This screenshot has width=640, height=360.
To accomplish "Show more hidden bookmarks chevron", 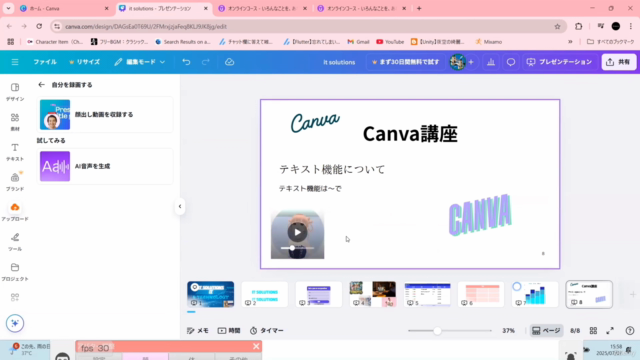I will pyautogui.click(x=570, y=42).
